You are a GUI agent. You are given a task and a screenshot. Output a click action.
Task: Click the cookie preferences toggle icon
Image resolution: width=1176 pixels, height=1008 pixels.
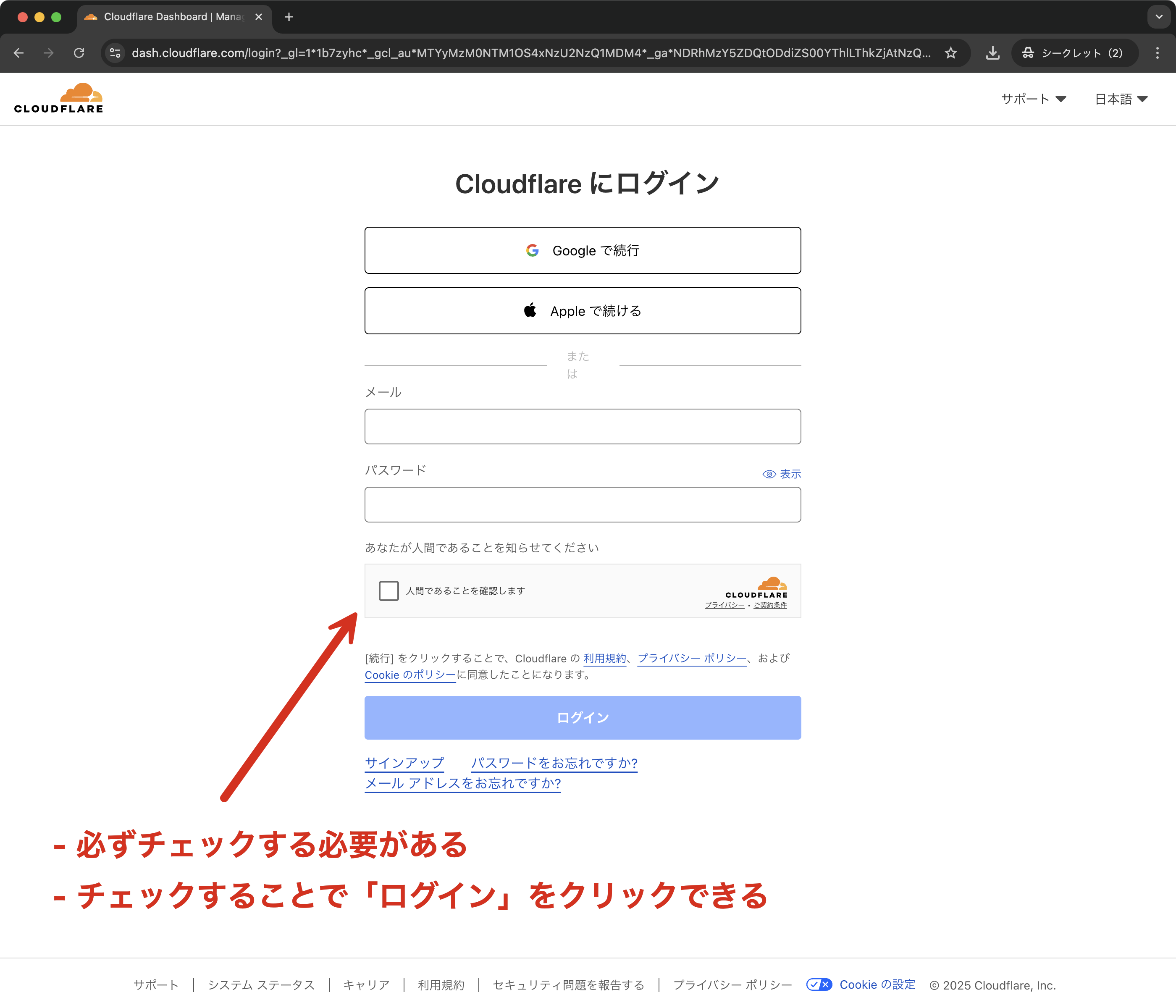coord(819,985)
